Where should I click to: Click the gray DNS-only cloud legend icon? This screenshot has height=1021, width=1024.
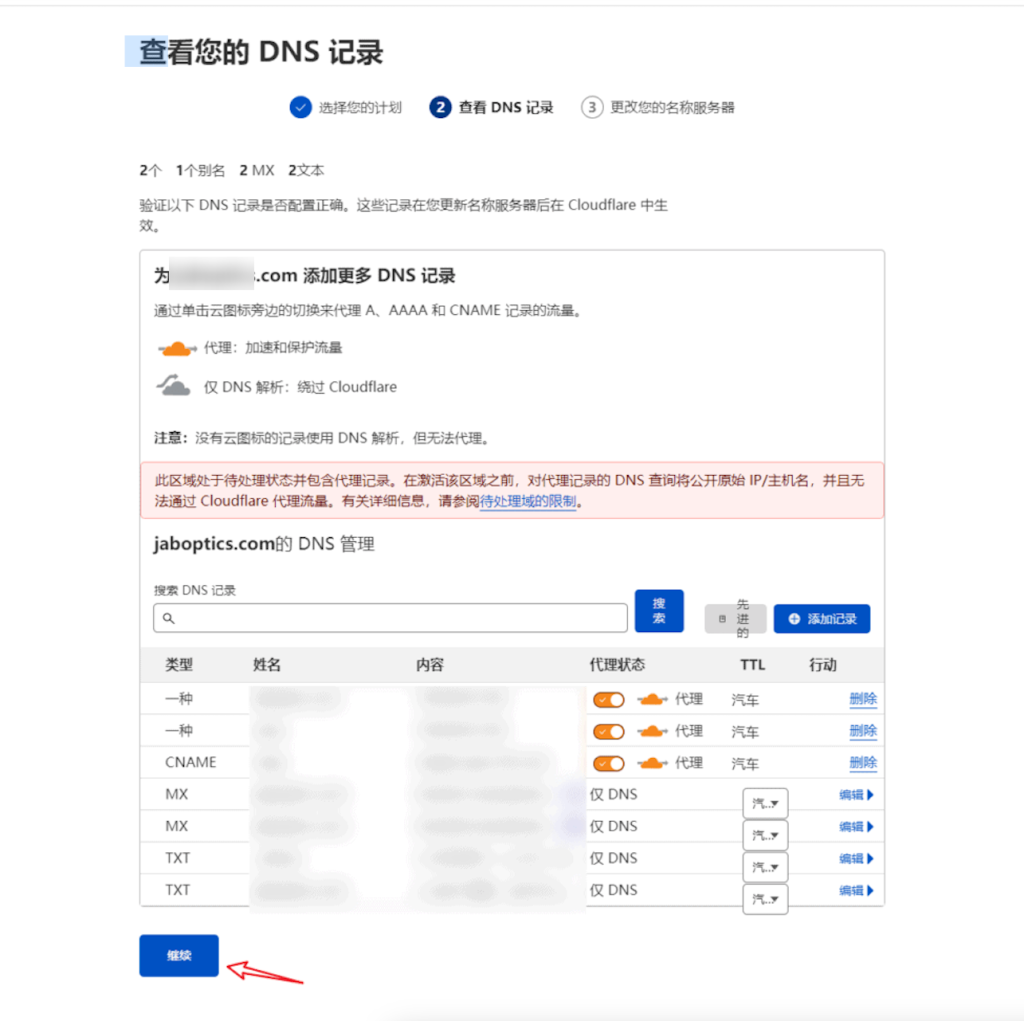[x=173, y=385]
